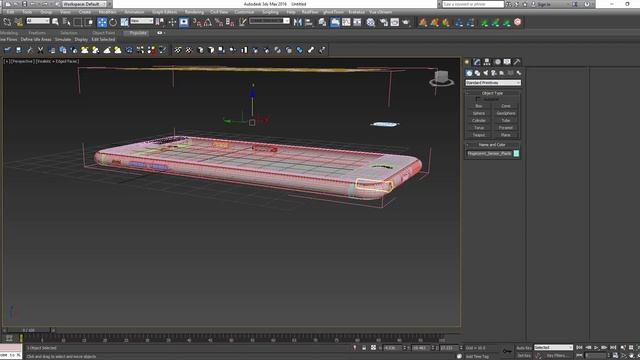Select the Geometry category icon
The width and height of the screenshot is (640, 360).
tap(469, 73)
